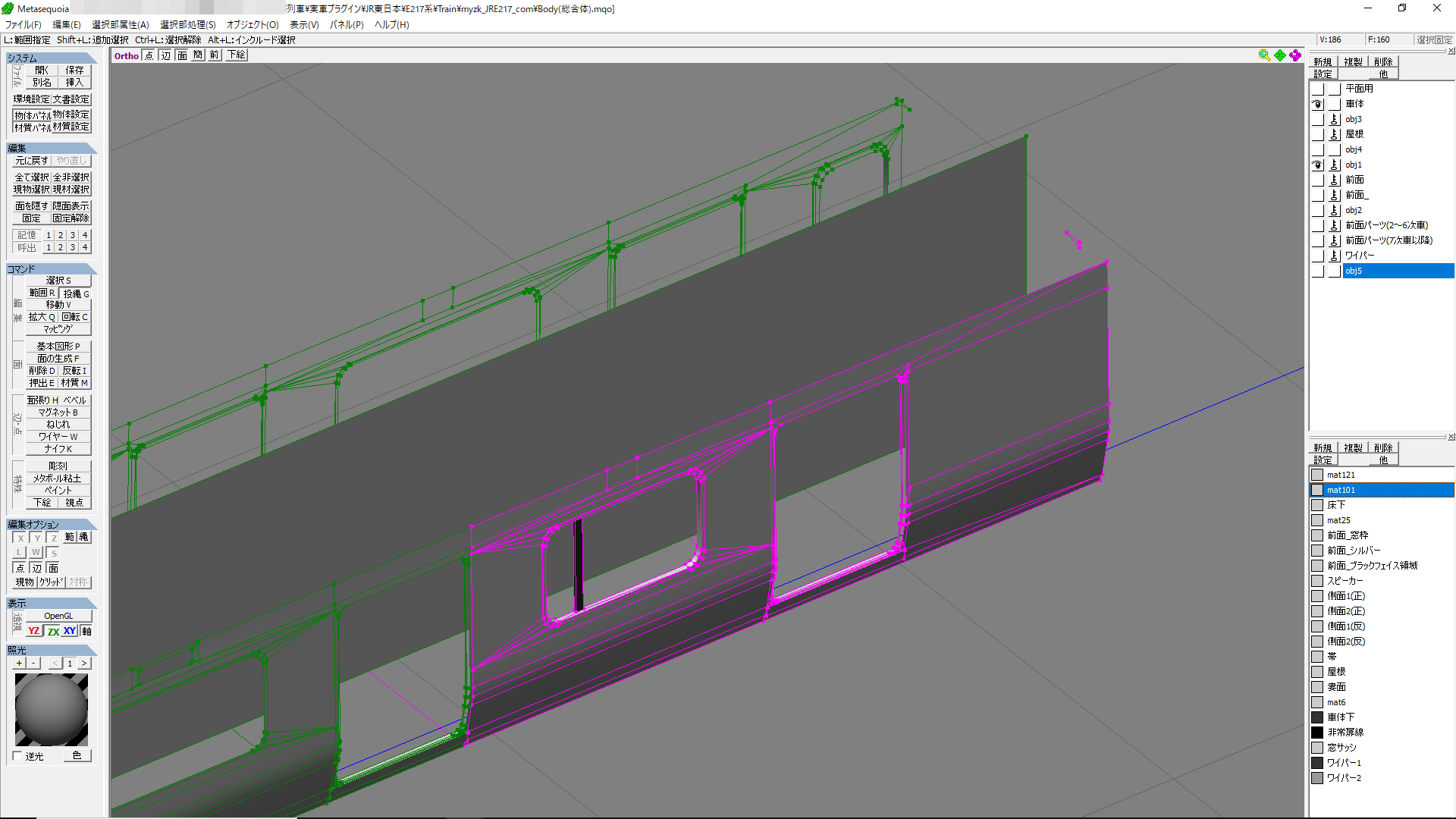
Task: Click the ナイフ K knife command button
Action: [x=58, y=449]
